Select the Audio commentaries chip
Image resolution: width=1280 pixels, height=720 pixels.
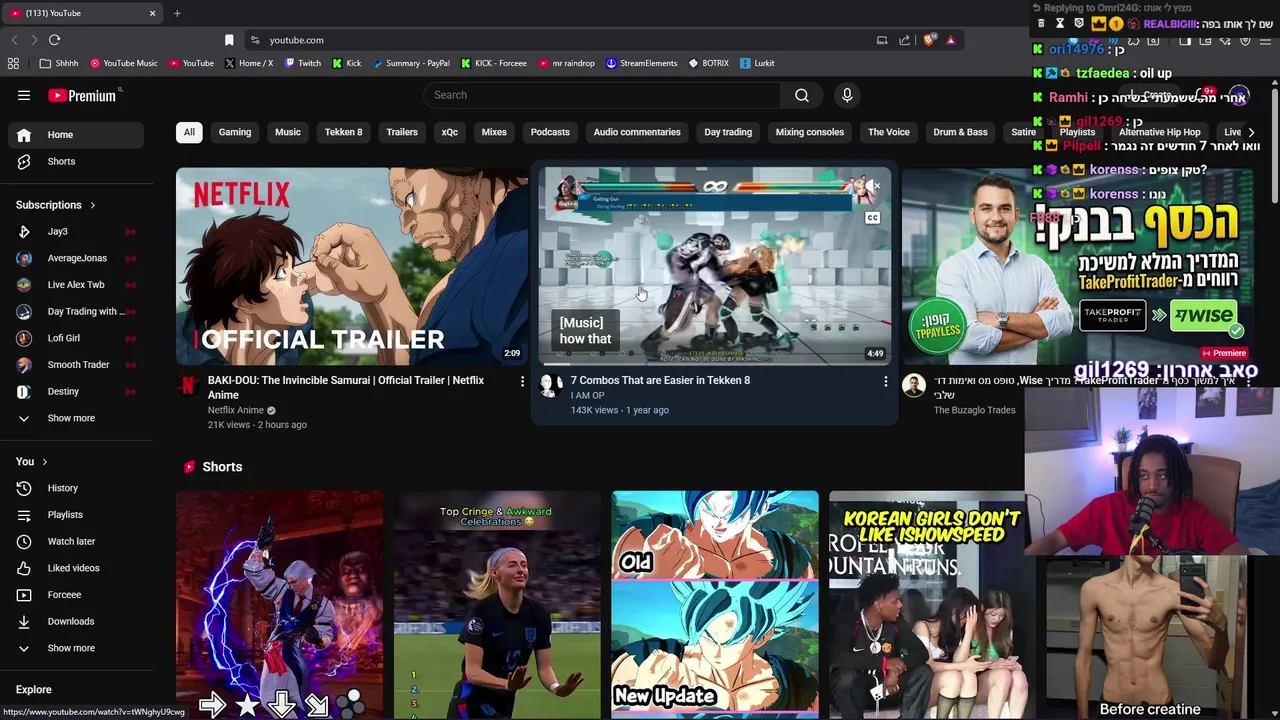coord(637,132)
